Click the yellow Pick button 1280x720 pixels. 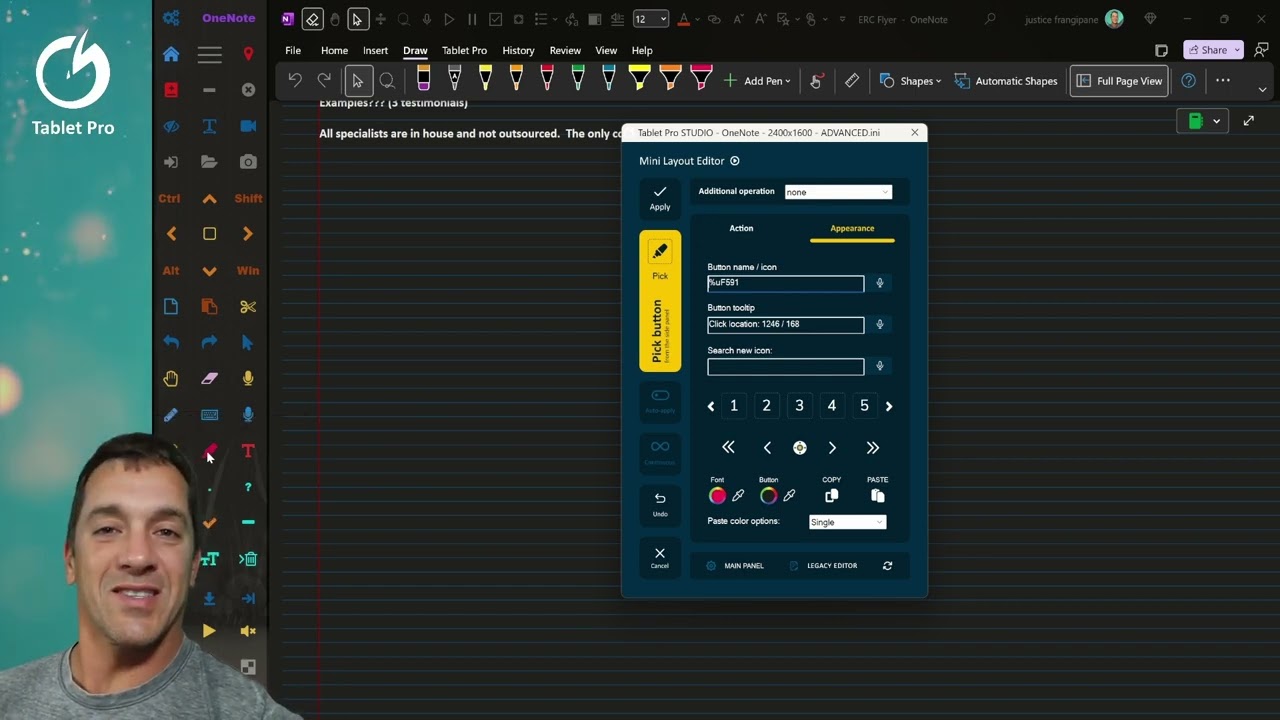[x=660, y=301]
